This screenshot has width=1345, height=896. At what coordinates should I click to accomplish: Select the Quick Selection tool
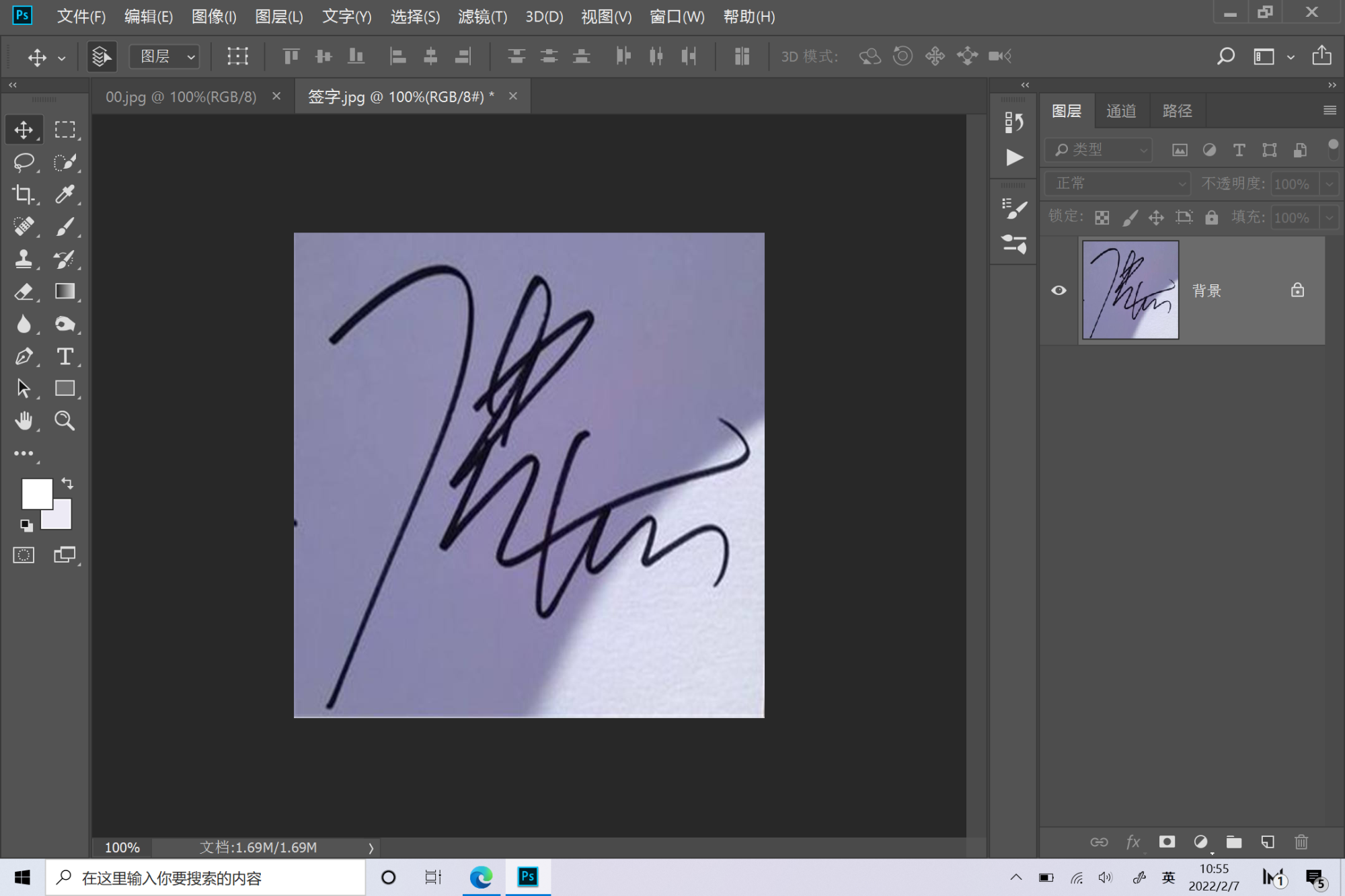[65, 162]
